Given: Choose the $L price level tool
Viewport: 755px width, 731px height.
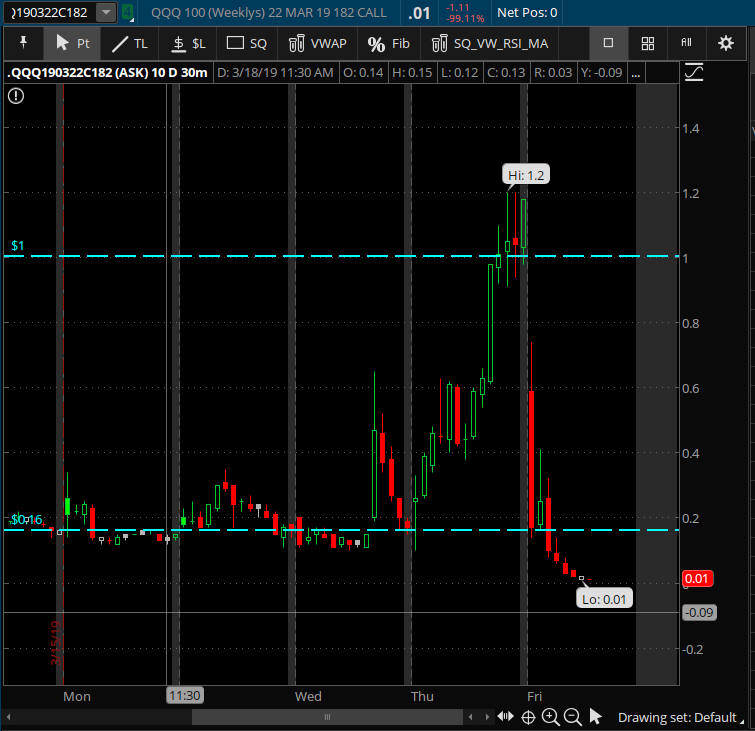Looking at the screenshot, I should point(187,44).
